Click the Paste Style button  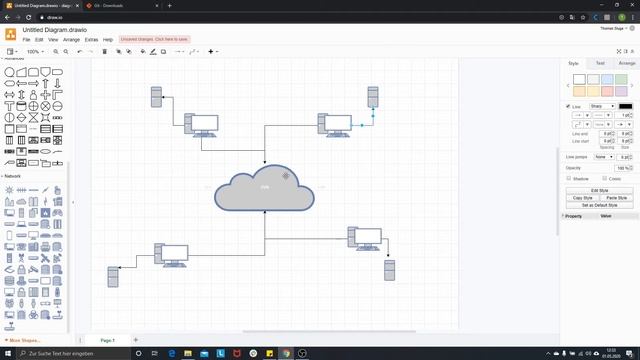[x=616, y=198]
